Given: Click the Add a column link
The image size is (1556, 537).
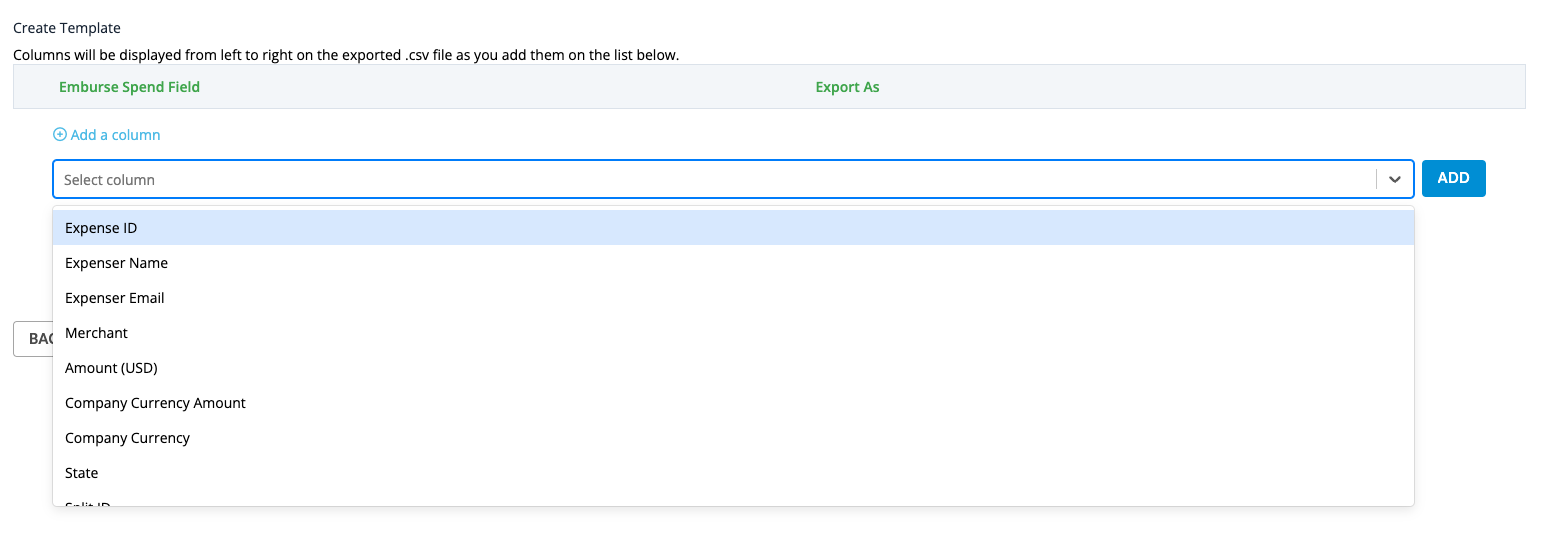Looking at the screenshot, I should 115,134.
